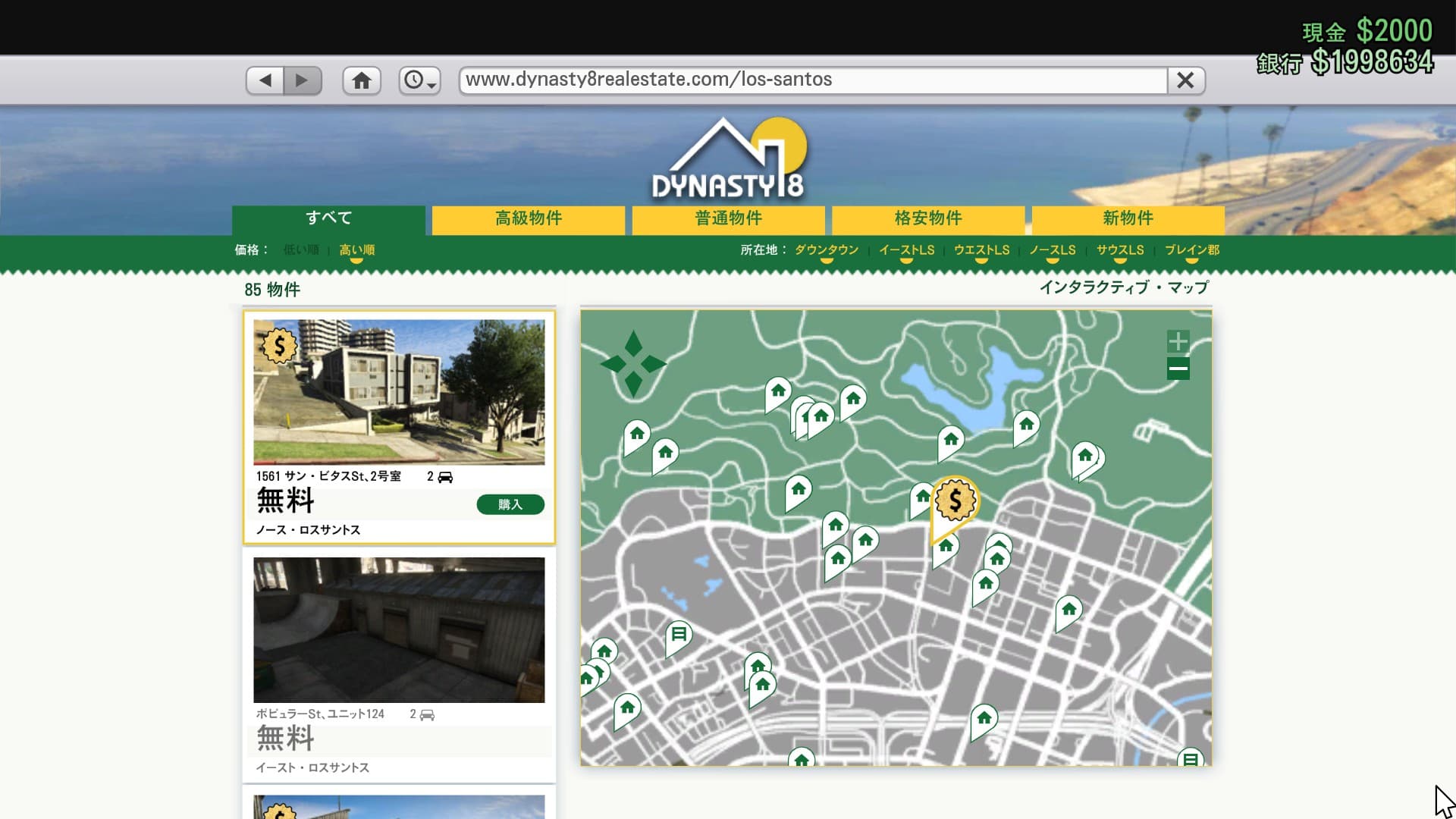
Task: Toggle the ウエストLS location filter
Action: [x=981, y=250]
